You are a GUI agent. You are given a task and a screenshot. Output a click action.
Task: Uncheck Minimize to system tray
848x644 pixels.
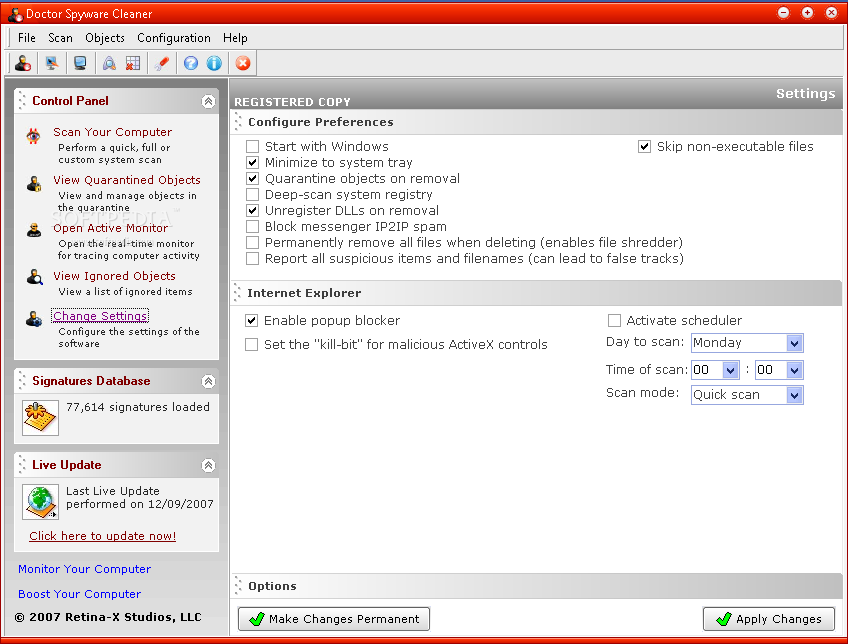click(252, 162)
